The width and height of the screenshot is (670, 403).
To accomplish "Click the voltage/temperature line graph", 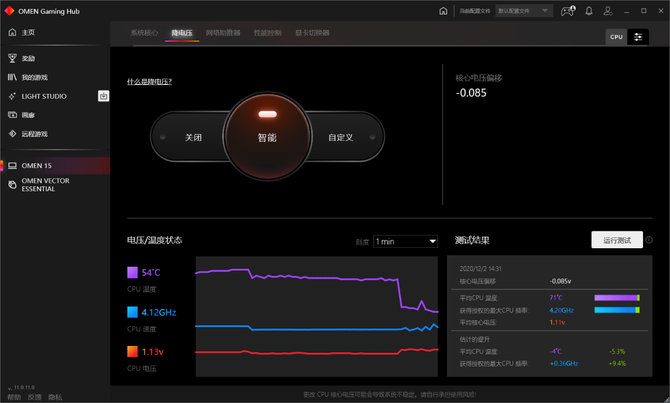I will pyautogui.click(x=317, y=317).
